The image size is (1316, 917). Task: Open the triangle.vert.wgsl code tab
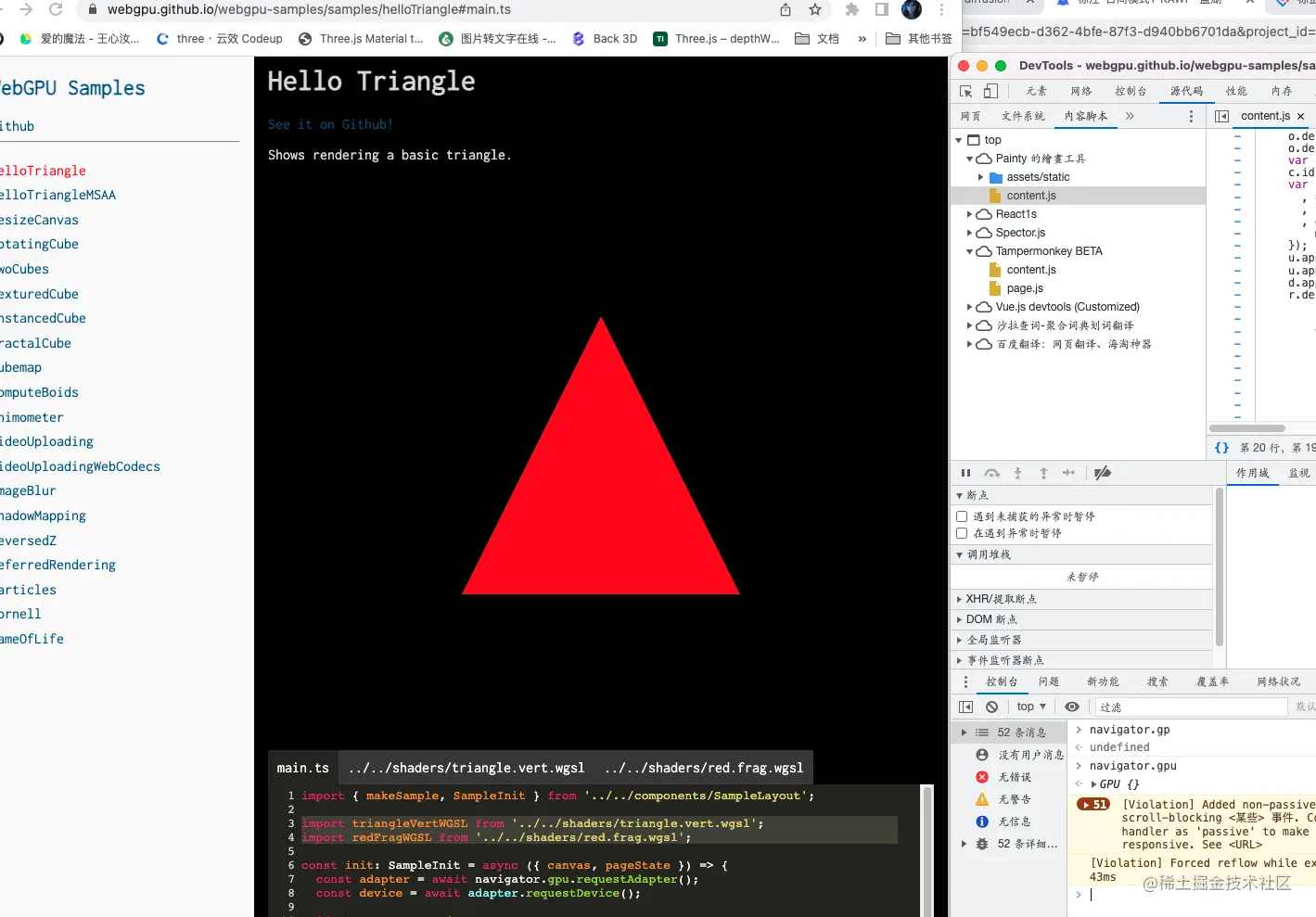[x=466, y=768]
